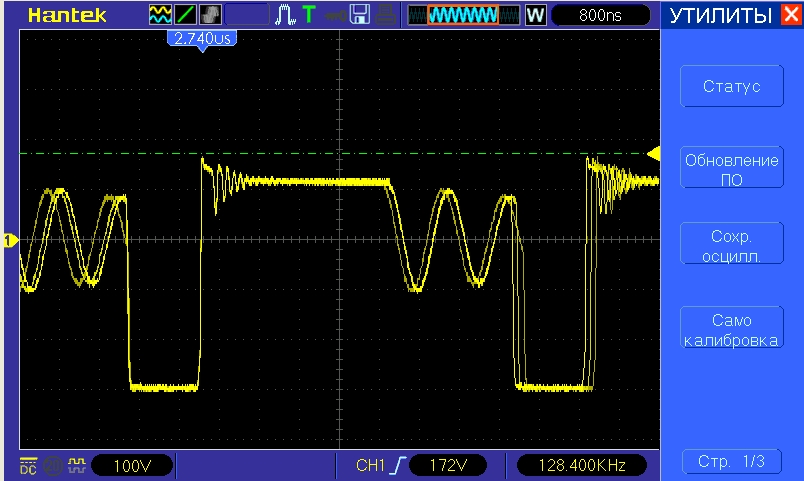Screen dimensions: 804x481
Task: Click the gray hand icon
Action: [x=211, y=15]
